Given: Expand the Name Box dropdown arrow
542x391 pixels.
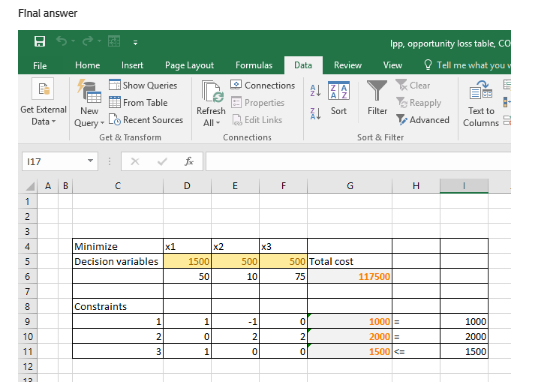Looking at the screenshot, I should point(91,161).
